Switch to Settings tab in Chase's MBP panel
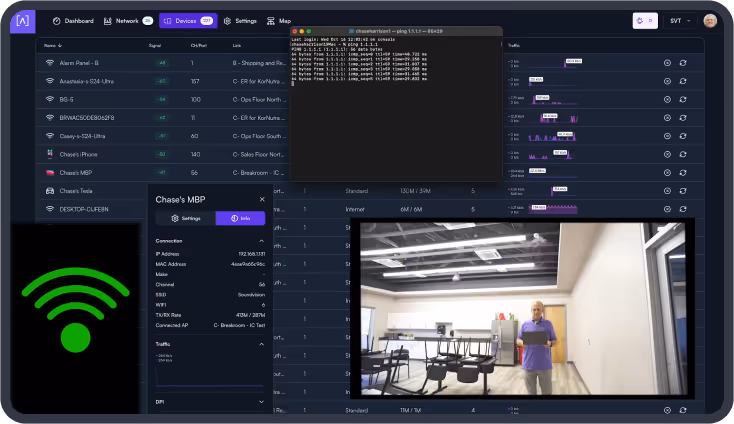This screenshot has height=424, width=734. tap(186, 218)
